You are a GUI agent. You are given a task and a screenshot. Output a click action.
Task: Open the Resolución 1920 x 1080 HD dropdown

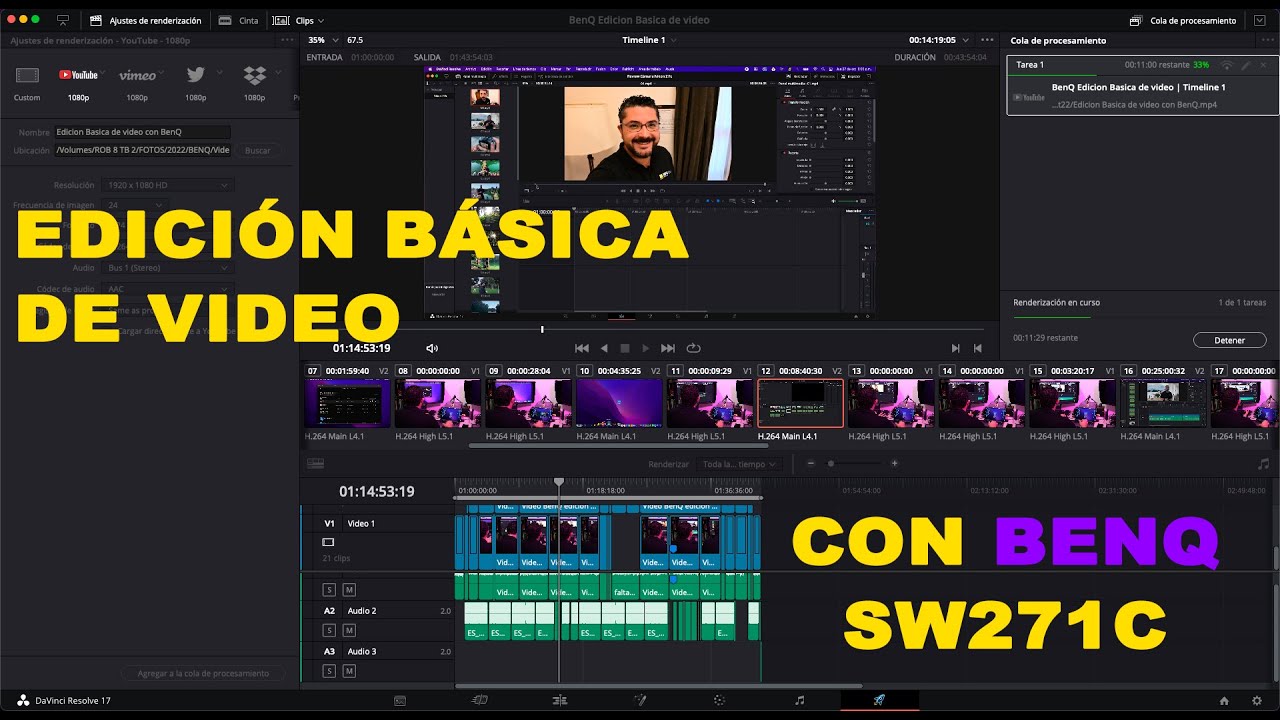167,185
